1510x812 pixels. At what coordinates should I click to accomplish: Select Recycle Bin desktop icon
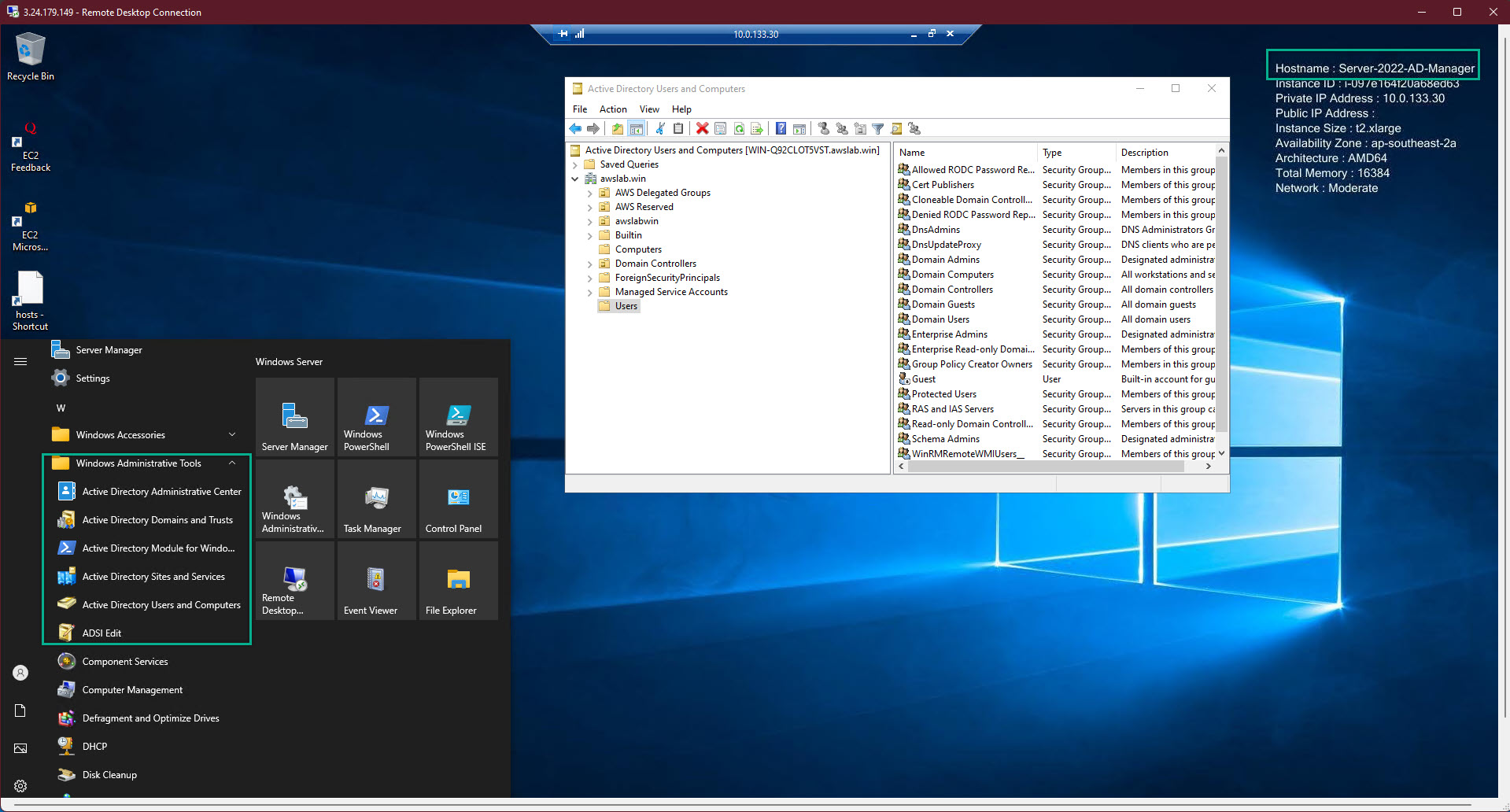click(31, 57)
